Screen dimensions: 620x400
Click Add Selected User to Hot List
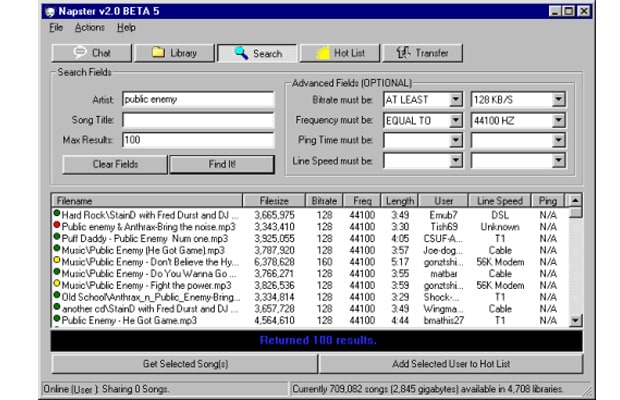click(451, 364)
